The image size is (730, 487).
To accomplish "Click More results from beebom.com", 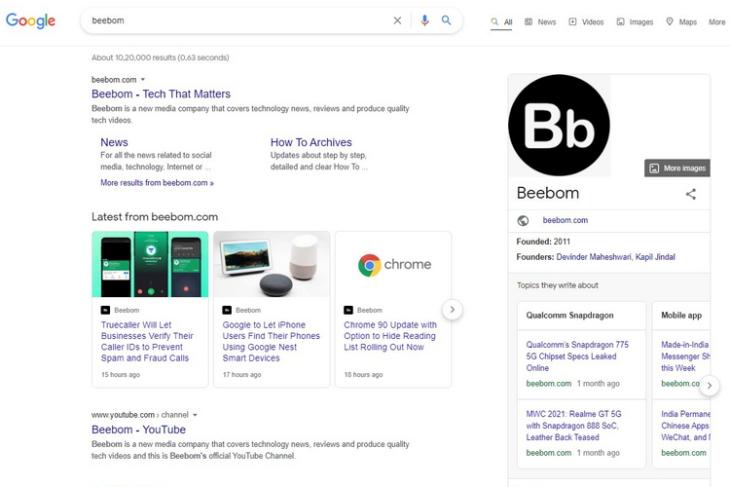I will pos(157,183).
